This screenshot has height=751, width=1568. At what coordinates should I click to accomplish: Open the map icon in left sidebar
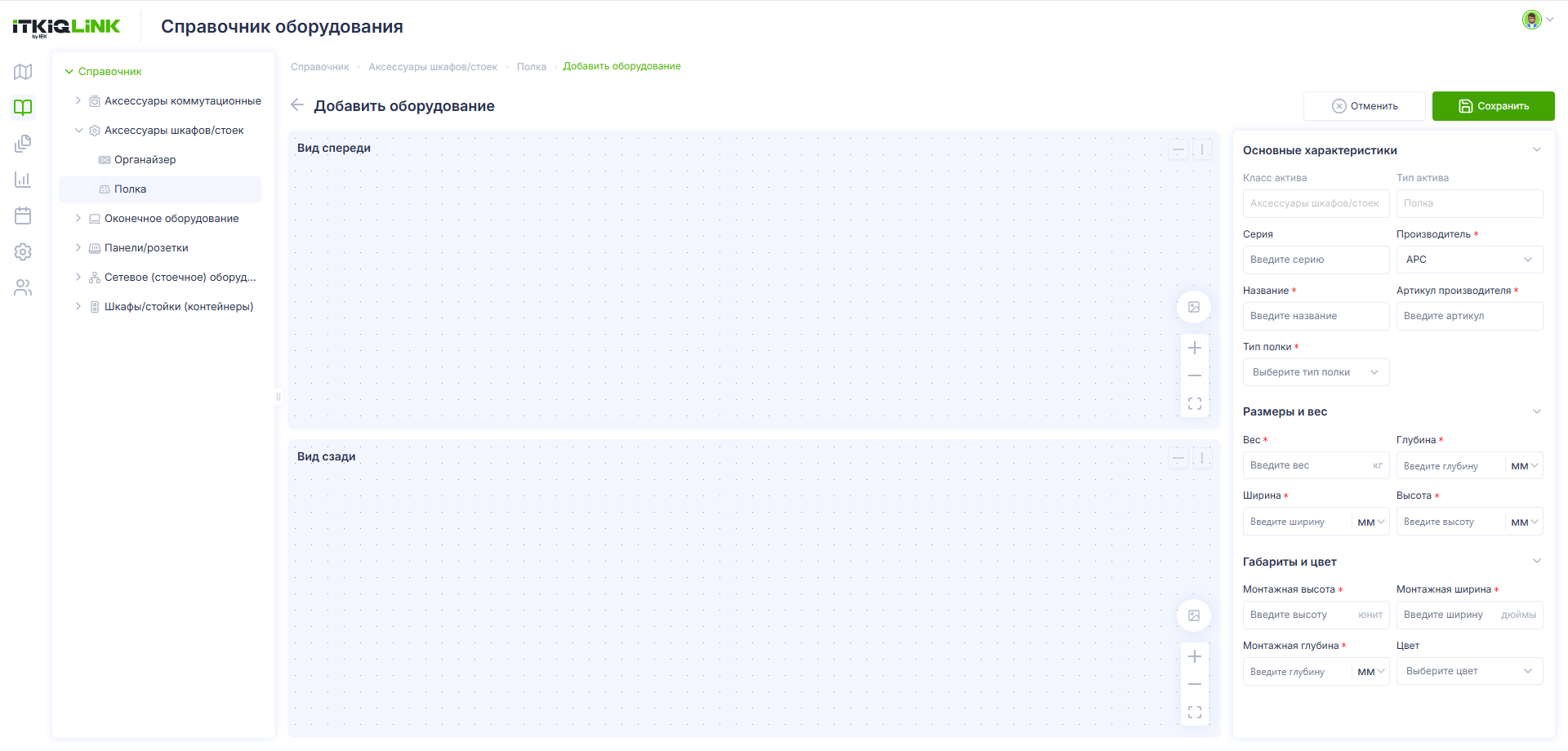click(x=23, y=72)
